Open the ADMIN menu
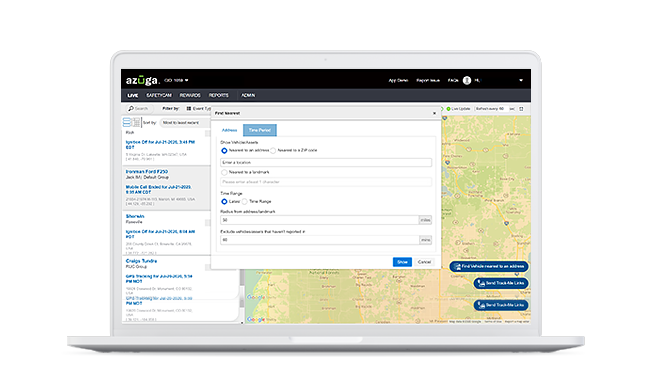650x387 pixels. [248, 95]
